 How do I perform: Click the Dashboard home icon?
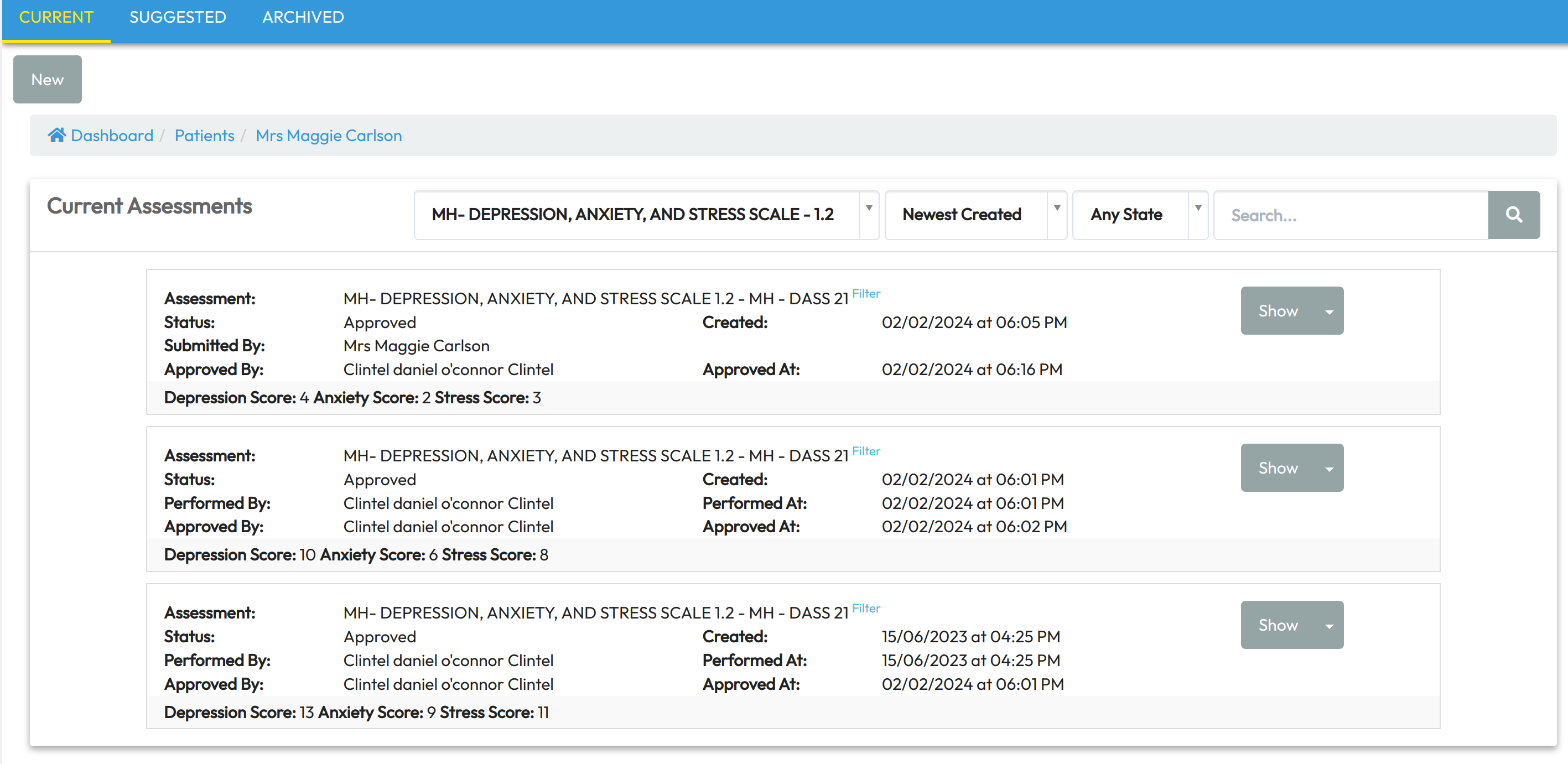point(56,135)
